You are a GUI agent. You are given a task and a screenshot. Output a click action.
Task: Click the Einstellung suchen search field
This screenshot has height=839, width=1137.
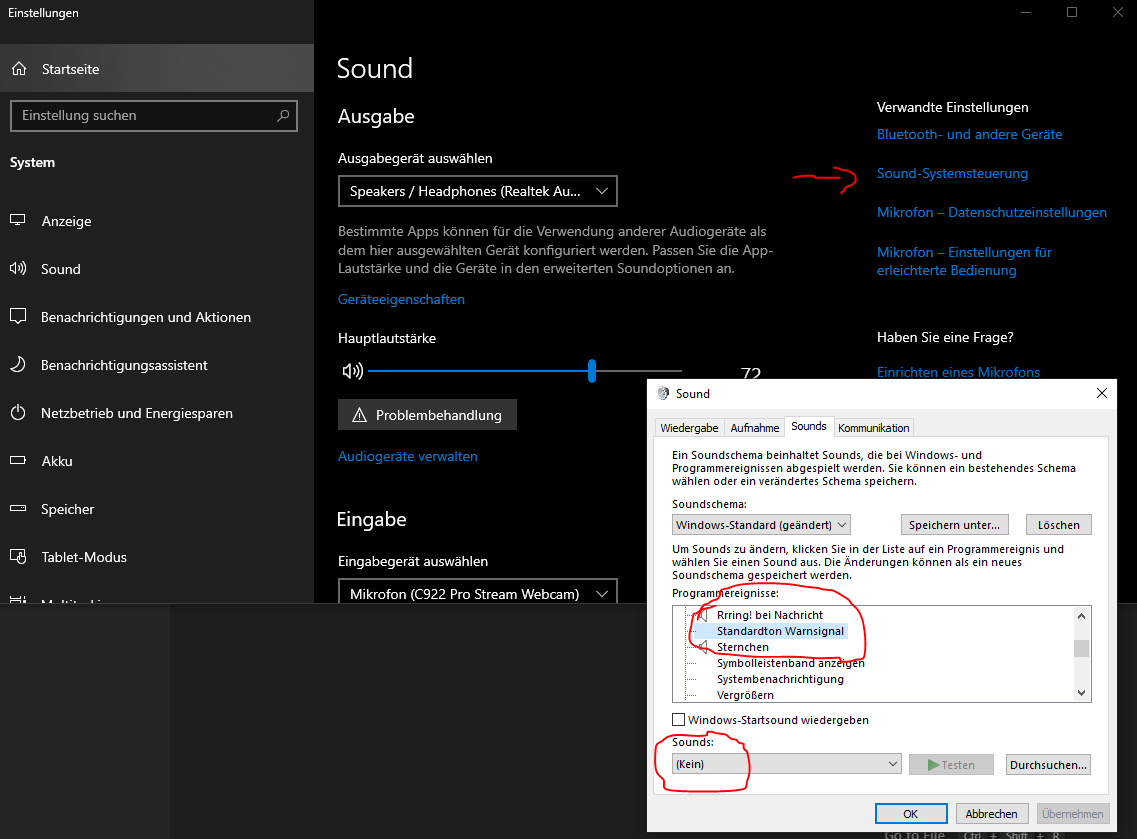(x=153, y=116)
